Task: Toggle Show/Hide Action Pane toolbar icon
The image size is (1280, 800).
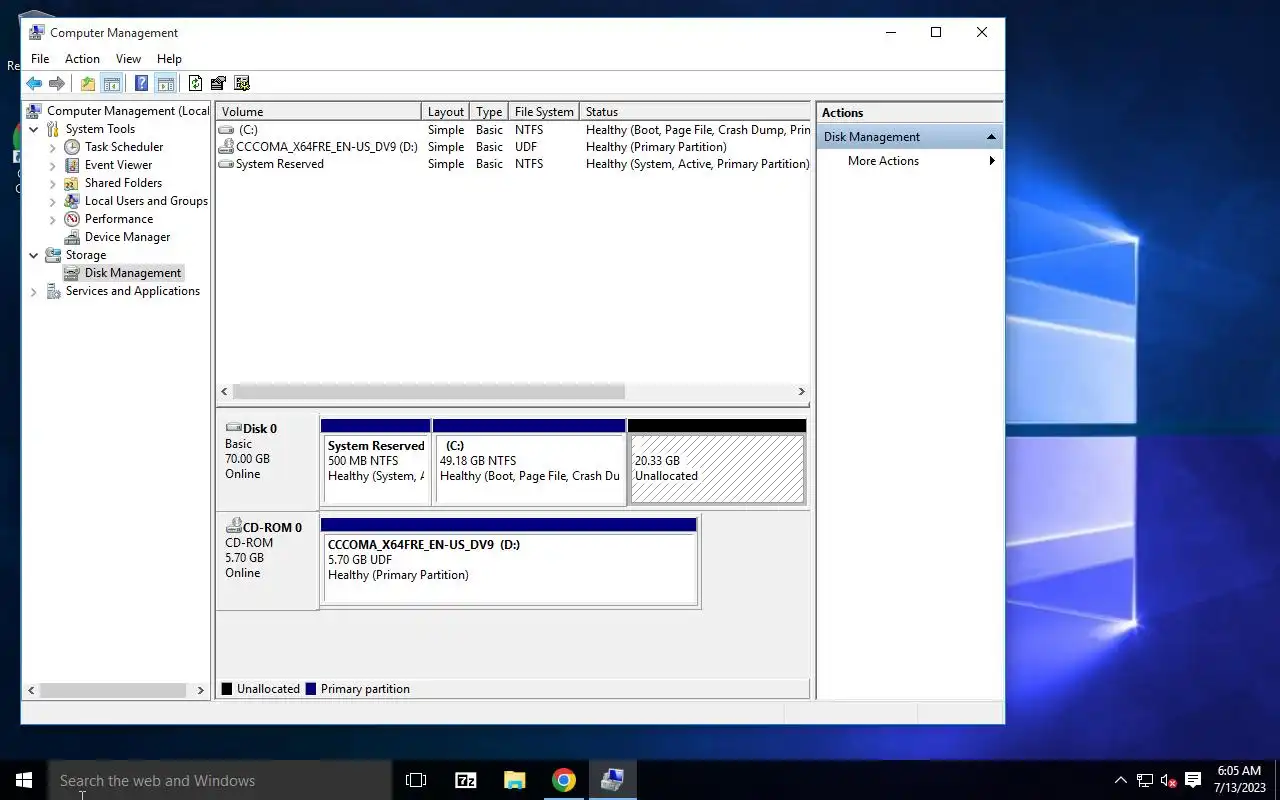Action: pyautogui.click(x=166, y=84)
